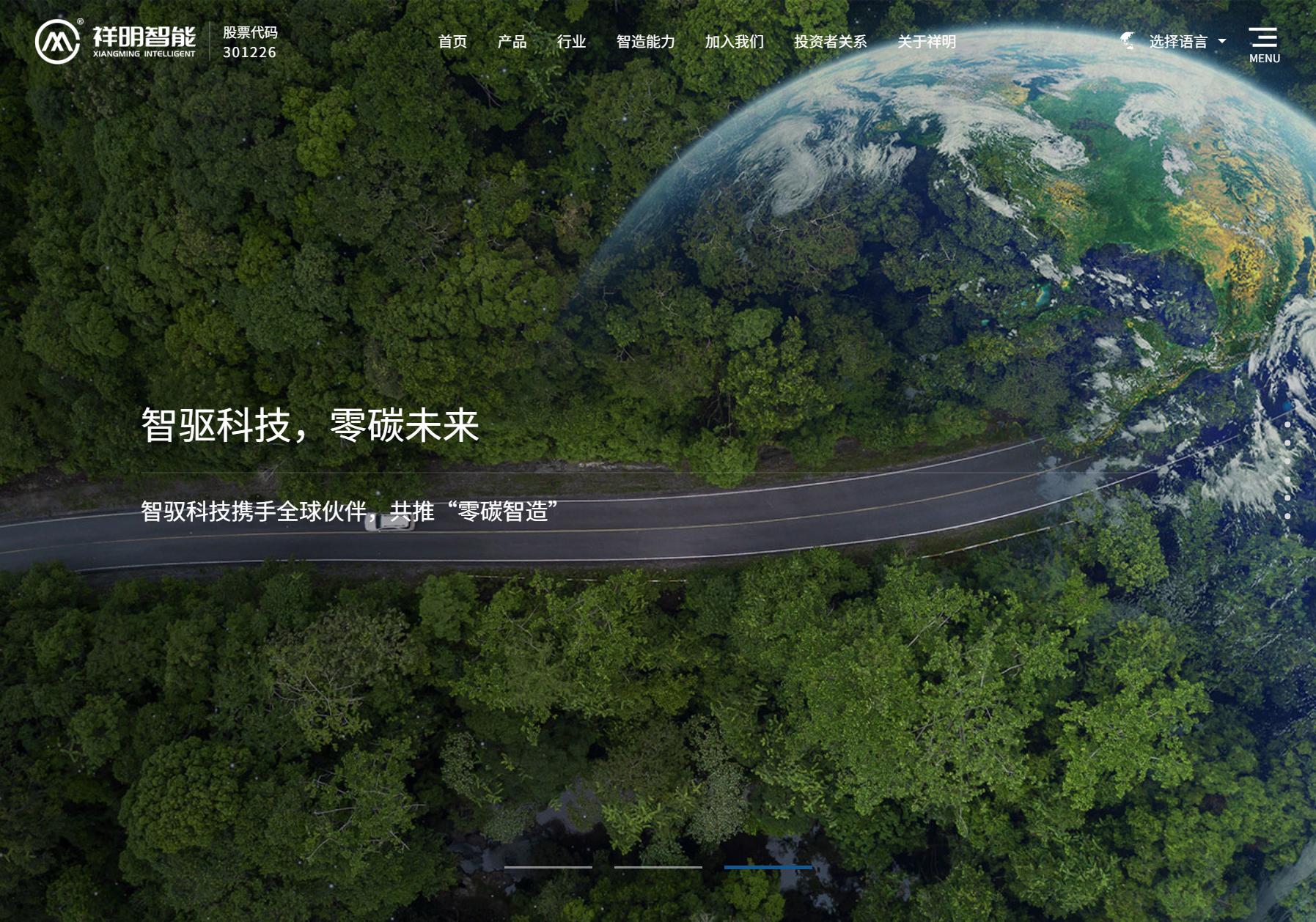Select the active blue dot in the side section navigation
Screen dimensions: 1316x922
[x=1287, y=405]
